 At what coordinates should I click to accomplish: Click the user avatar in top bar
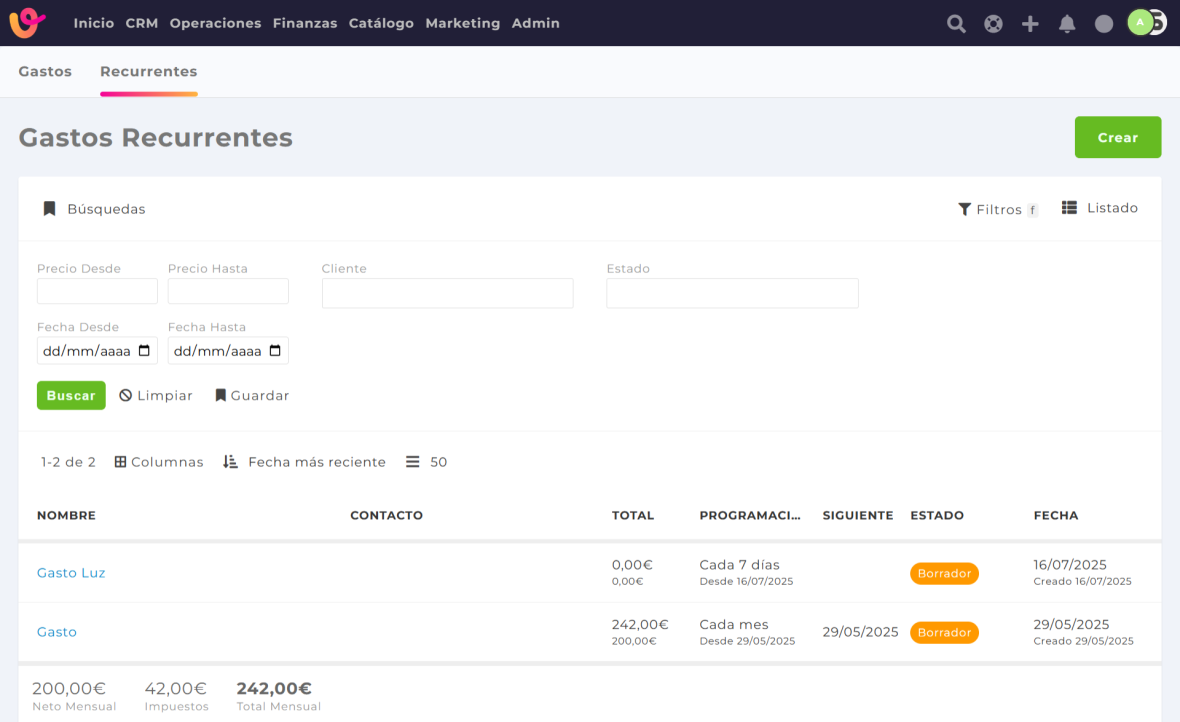(1141, 22)
